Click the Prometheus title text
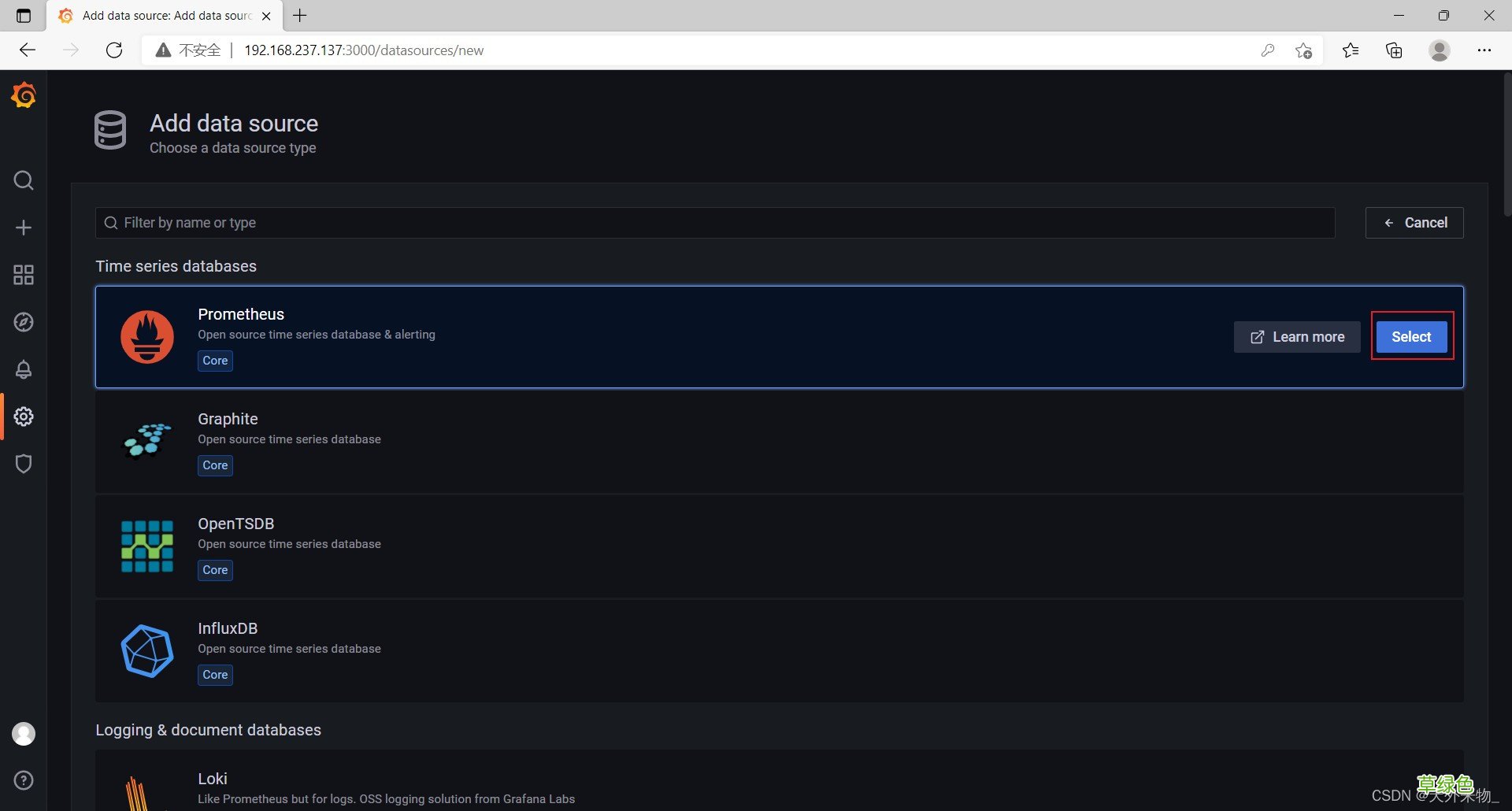 (x=241, y=314)
